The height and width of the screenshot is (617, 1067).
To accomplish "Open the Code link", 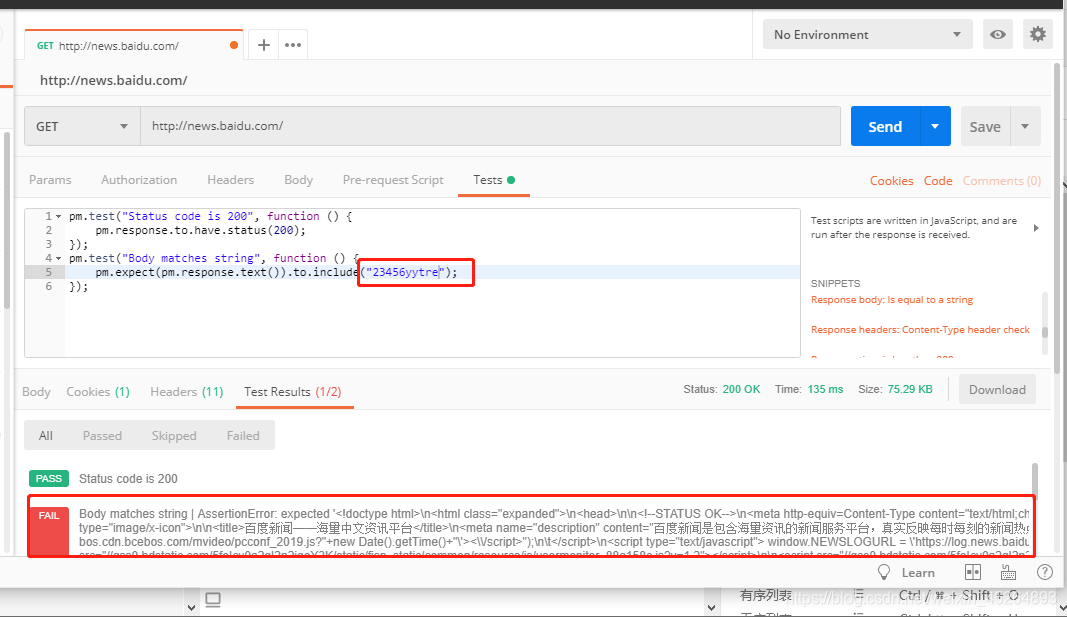I will click(x=938, y=180).
